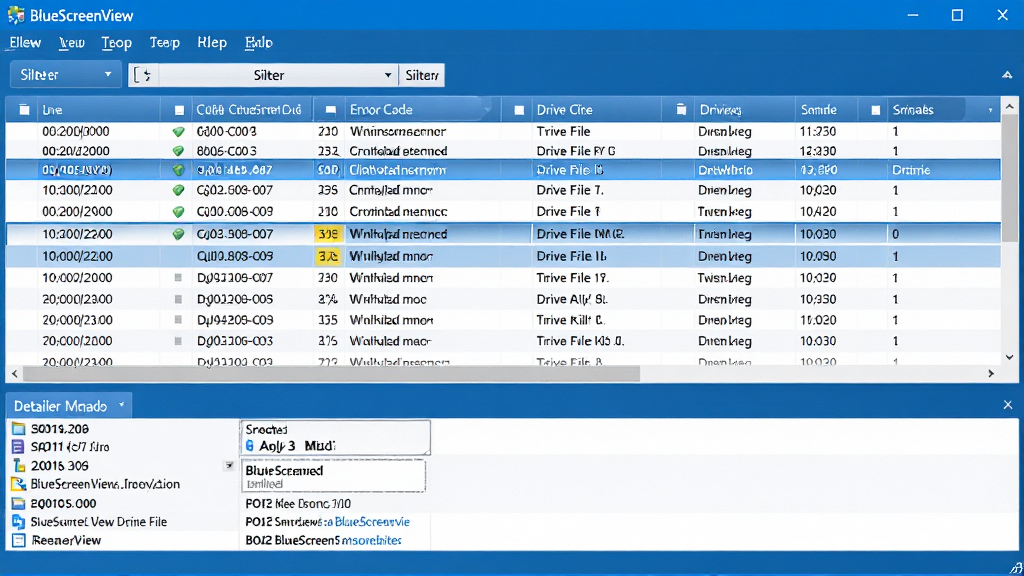Click the file icon before Drivieg header
Viewport: 1024px width, 576px height.
click(681, 109)
